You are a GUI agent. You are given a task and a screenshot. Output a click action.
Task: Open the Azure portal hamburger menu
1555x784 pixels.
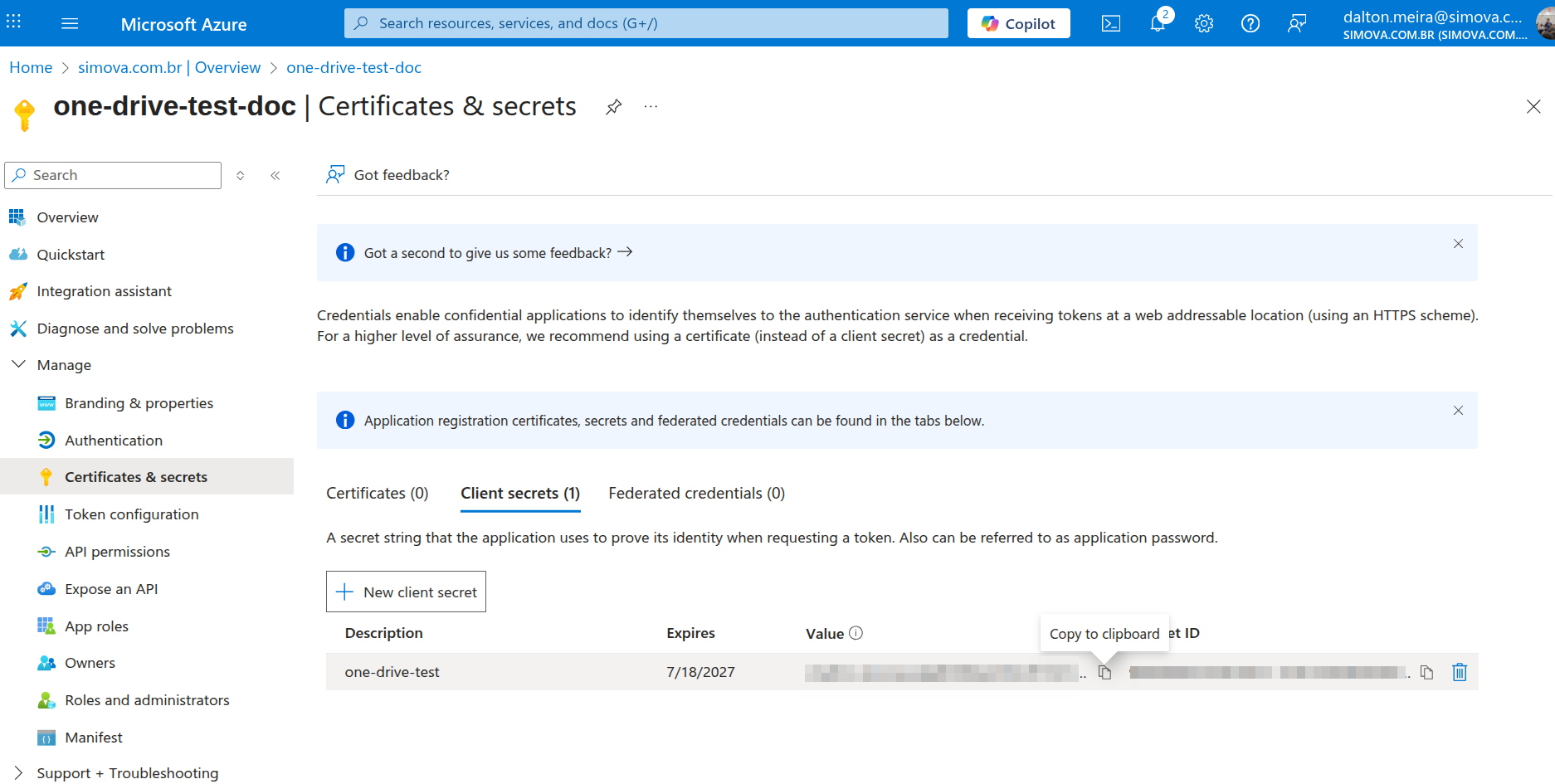coord(70,24)
